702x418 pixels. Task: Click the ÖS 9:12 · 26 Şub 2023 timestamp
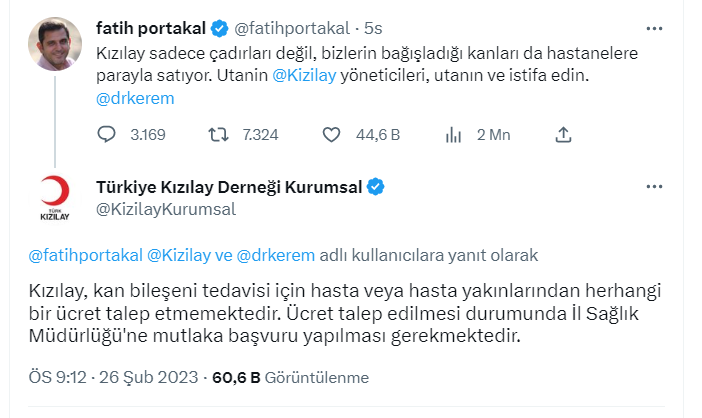tap(112, 378)
